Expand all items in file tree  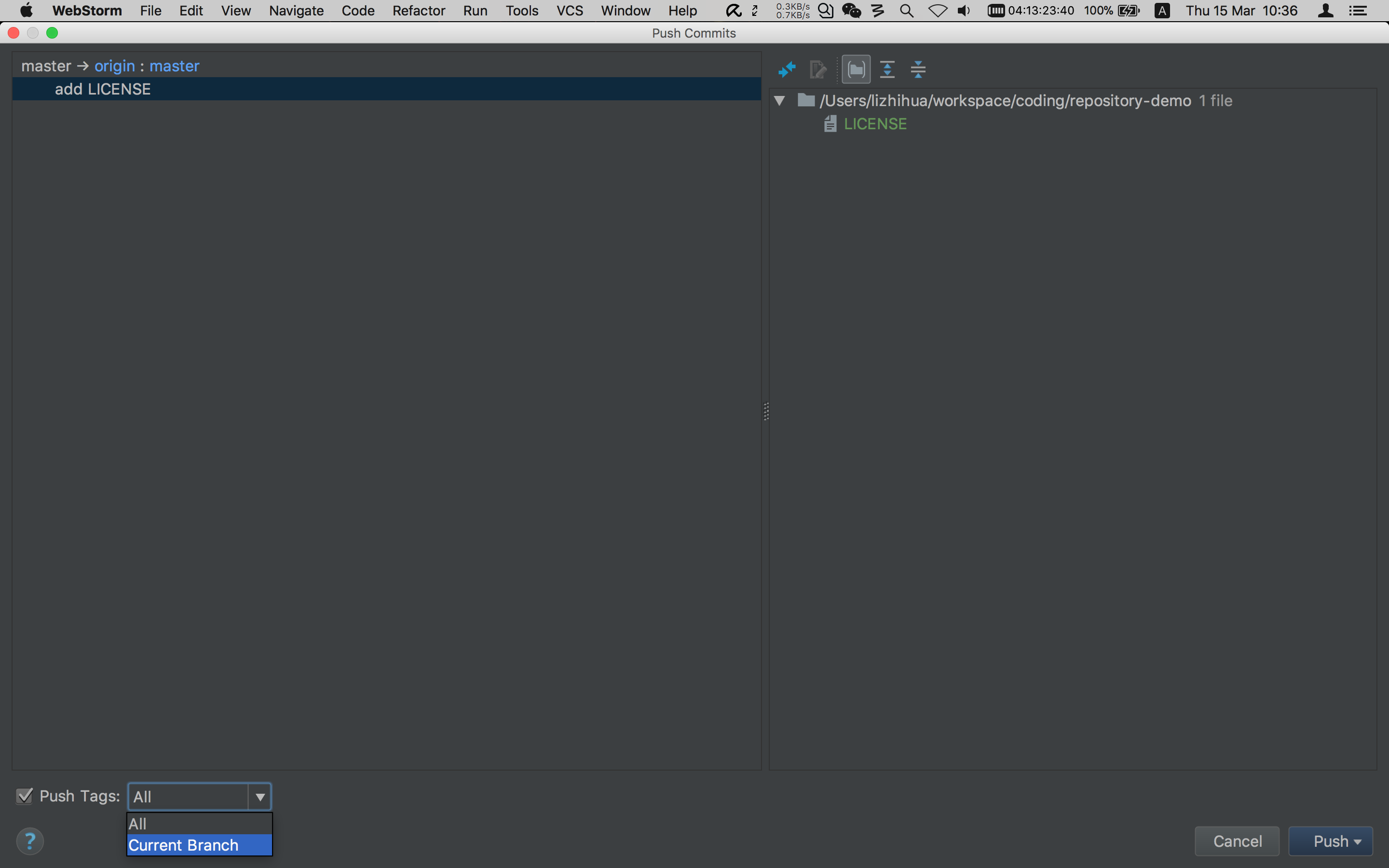pos(888,69)
